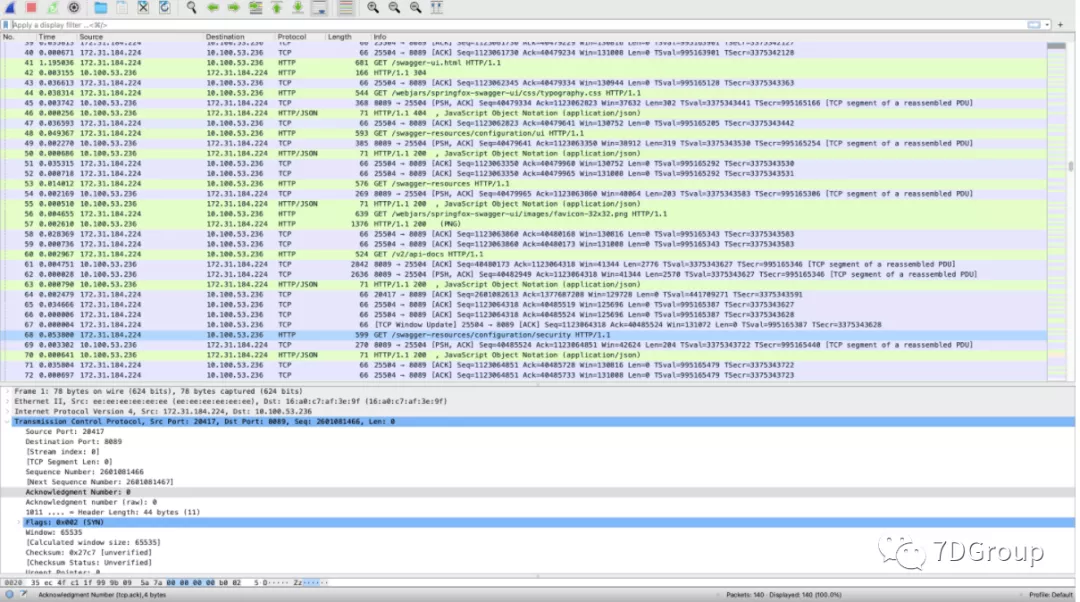Screen dimensions: 1080x602
Task: Select Checksum: 0x27c7 [unverified] field
Action: [89, 552]
